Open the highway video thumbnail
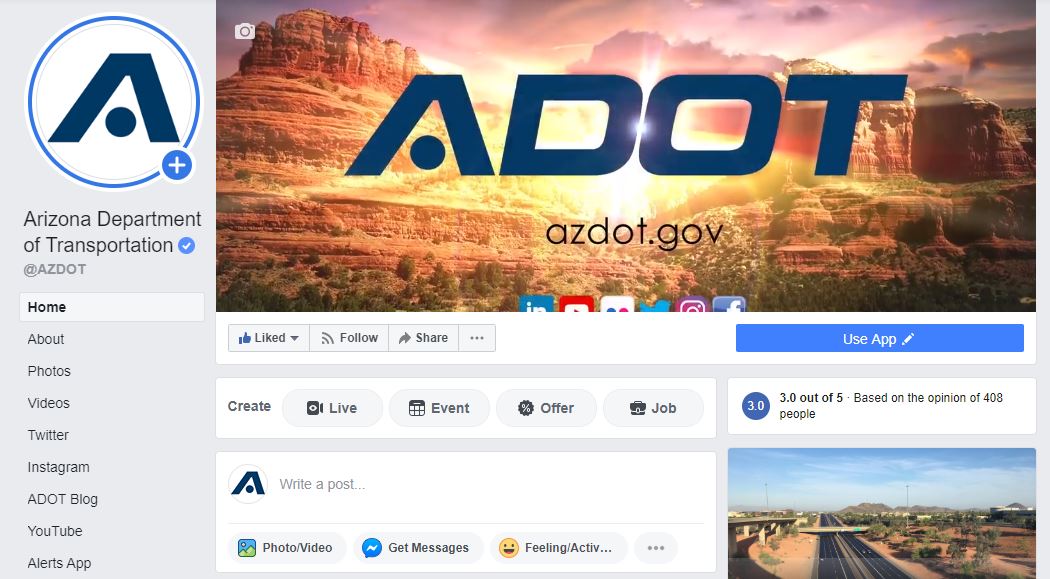 tap(882, 513)
